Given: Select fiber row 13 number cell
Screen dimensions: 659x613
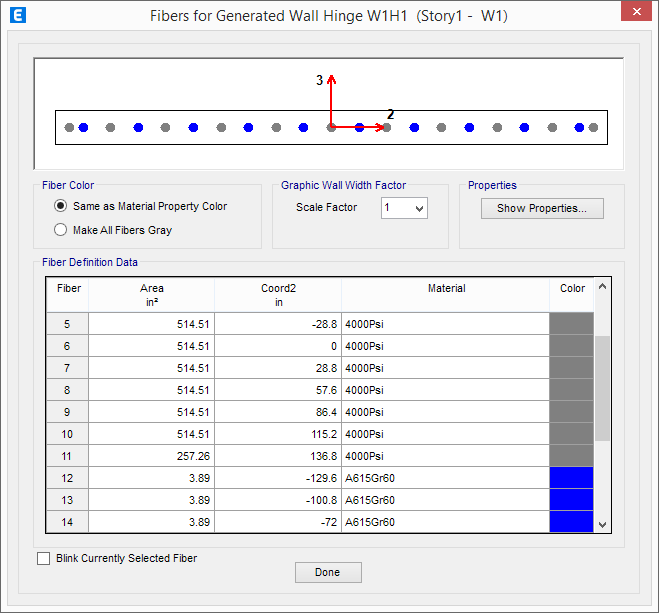Looking at the screenshot, I should (67, 500).
